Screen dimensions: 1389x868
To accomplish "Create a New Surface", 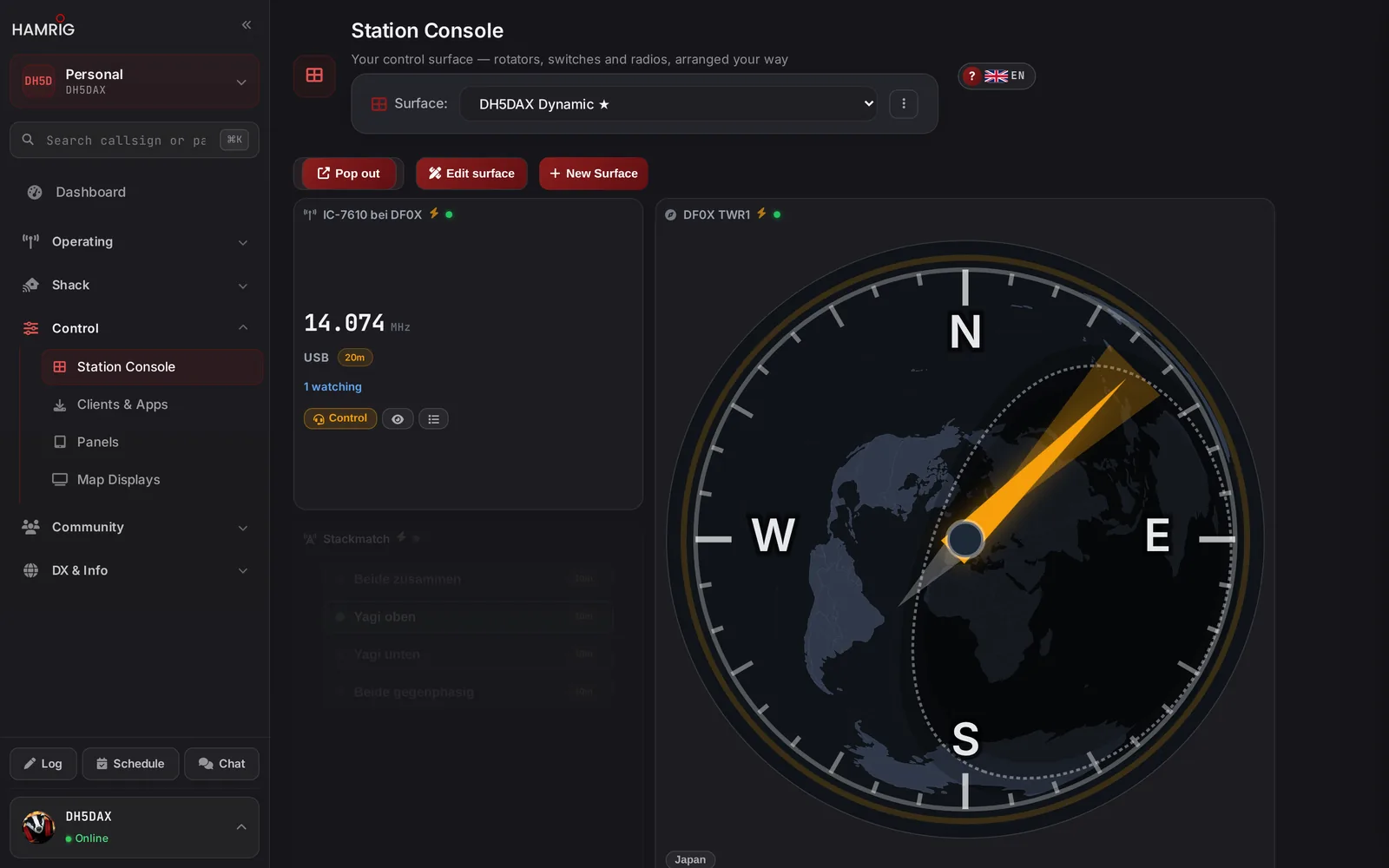I will (594, 174).
